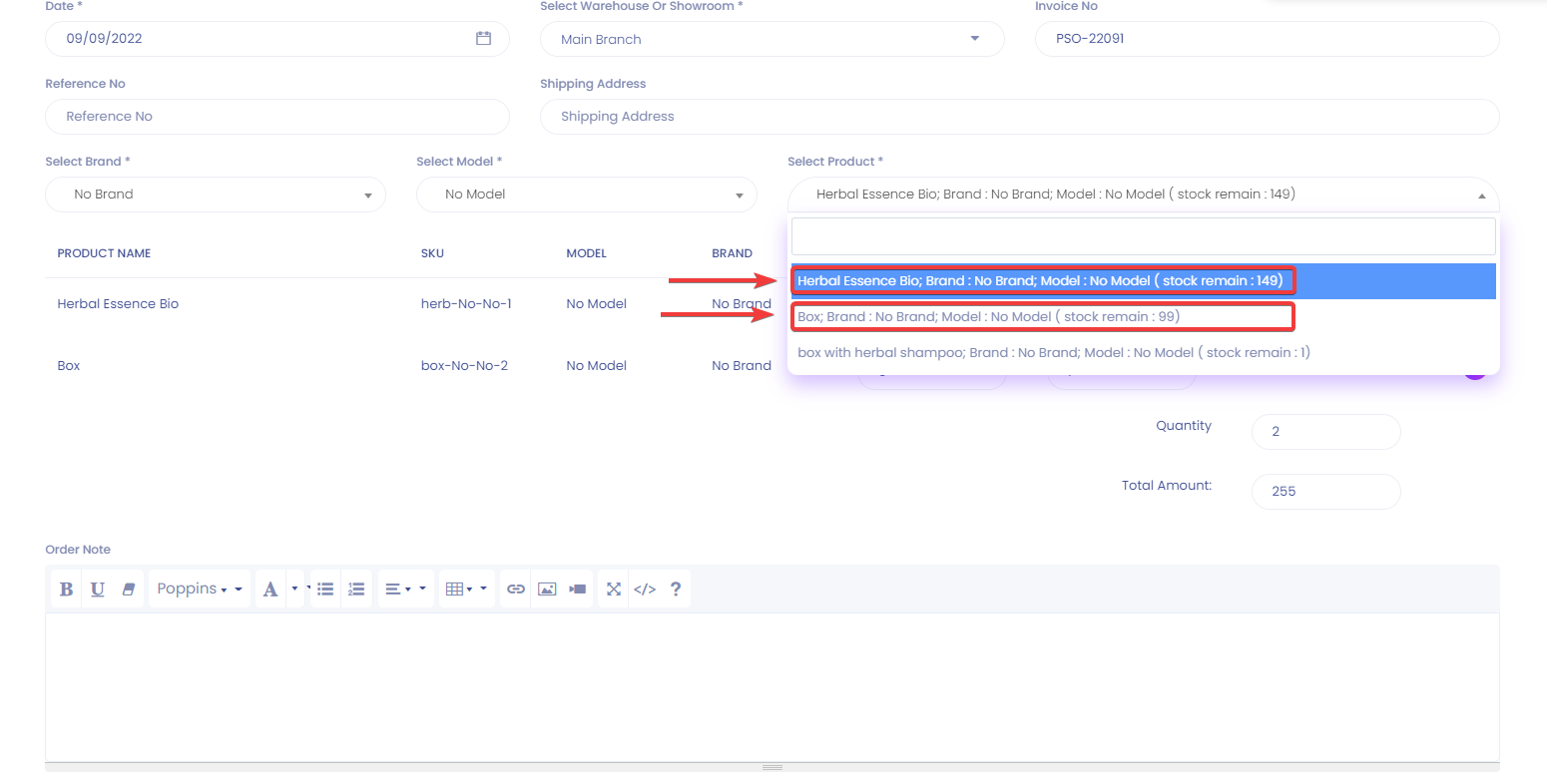Click the SKU box-No-No-2 cell
This screenshot has width=1547, height=784.
[x=464, y=366]
